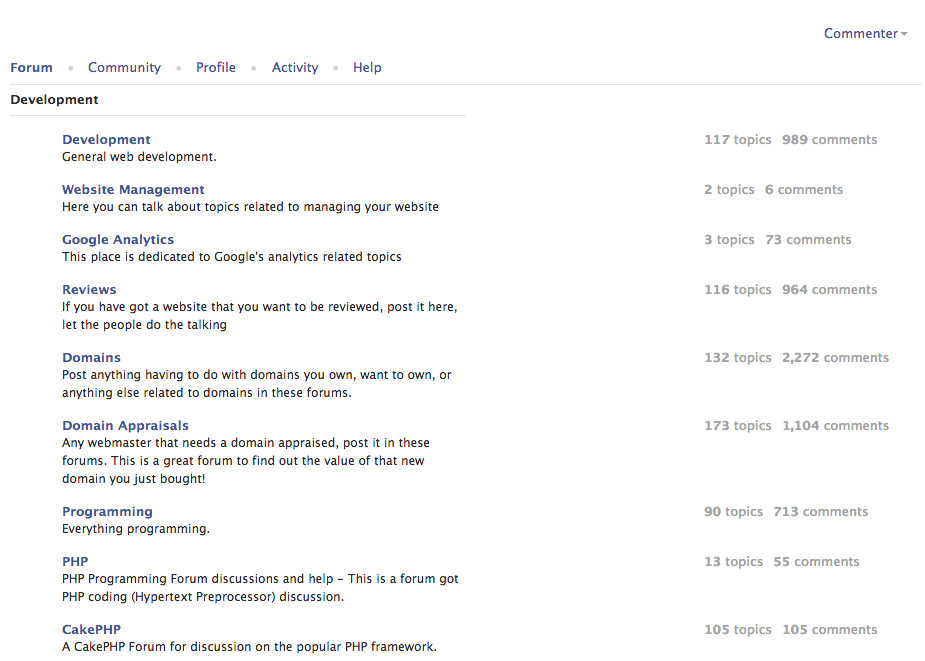Open the Programming forum link
The height and width of the screenshot is (661, 925).
click(107, 512)
